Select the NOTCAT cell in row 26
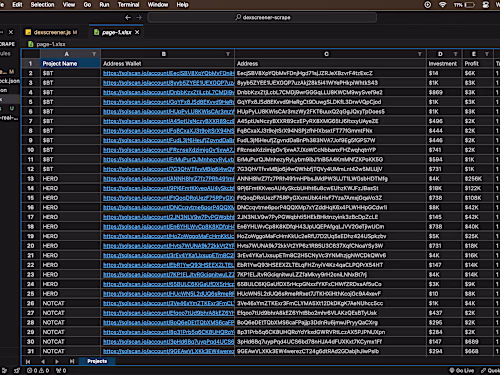 click(x=70, y=303)
